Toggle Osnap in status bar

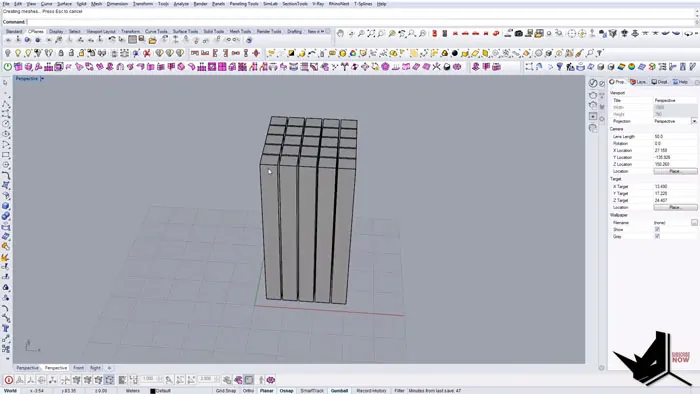(286, 391)
